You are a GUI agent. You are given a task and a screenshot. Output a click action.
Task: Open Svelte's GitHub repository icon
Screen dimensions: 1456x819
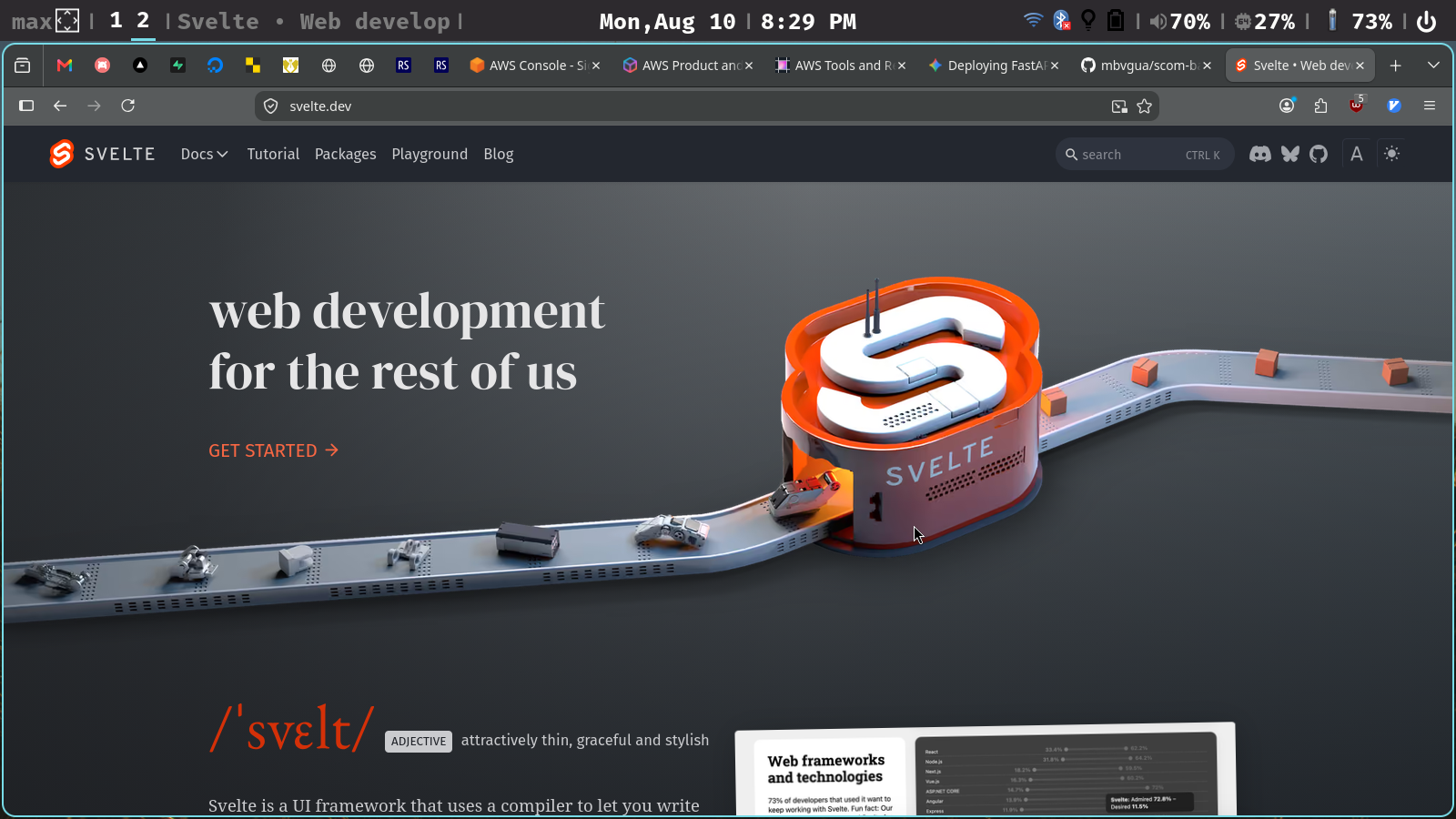(1319, 155)
